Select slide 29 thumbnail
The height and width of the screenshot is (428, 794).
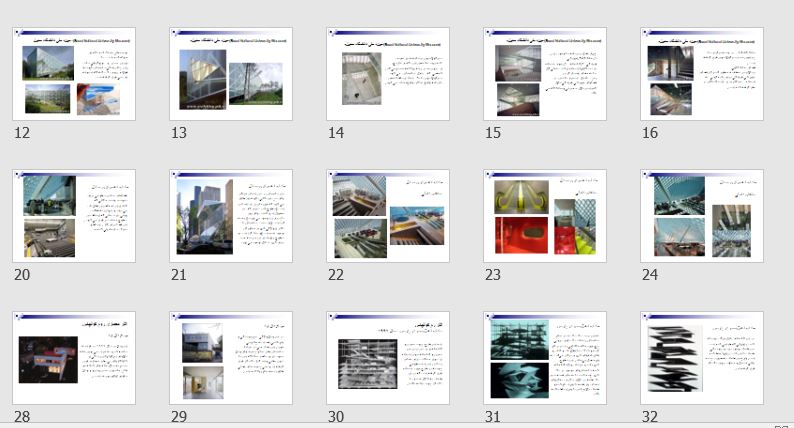click(231, 358)
